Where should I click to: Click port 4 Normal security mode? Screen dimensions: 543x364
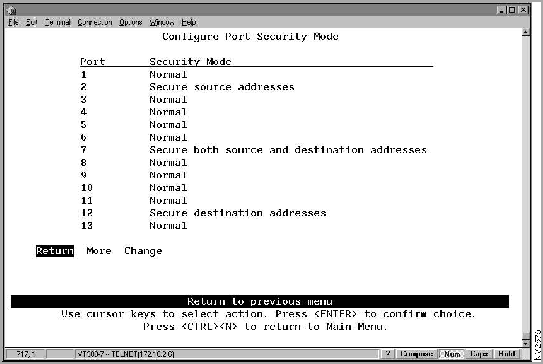(168, 112)
